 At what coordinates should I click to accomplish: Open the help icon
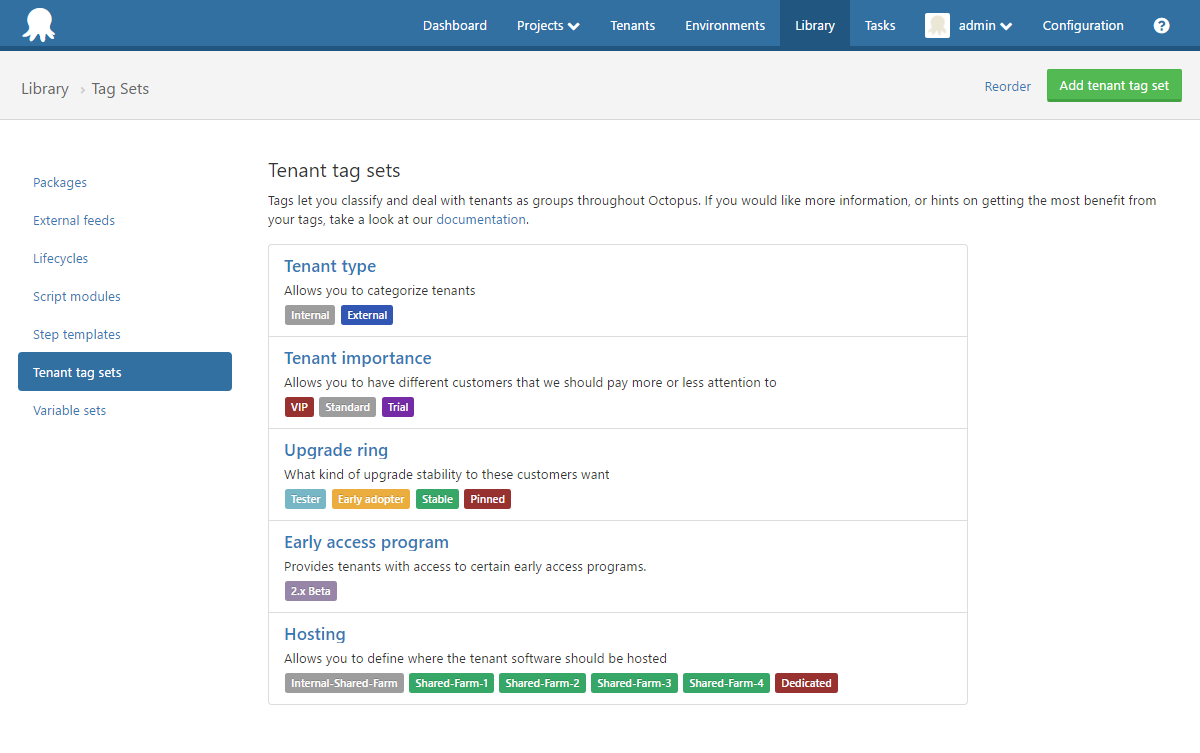click(x=1161, y=25)
